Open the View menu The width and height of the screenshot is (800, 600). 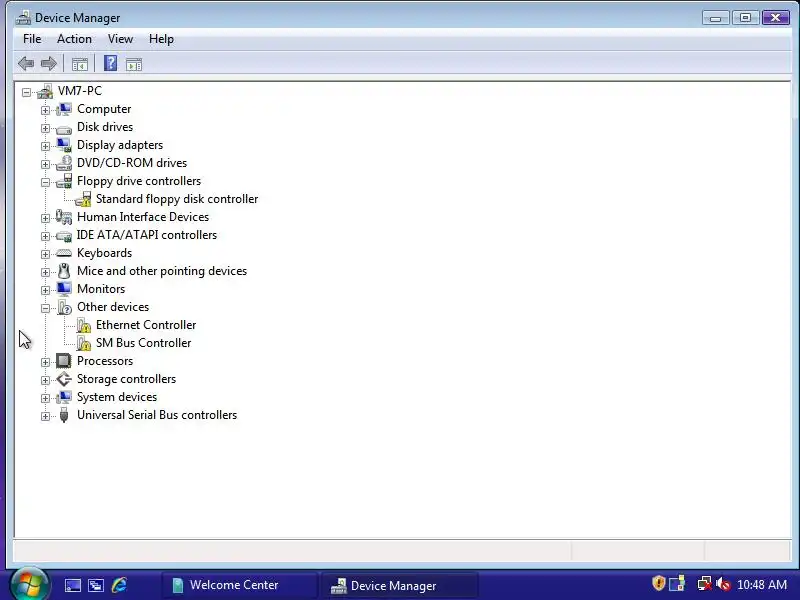pos(120,39)
